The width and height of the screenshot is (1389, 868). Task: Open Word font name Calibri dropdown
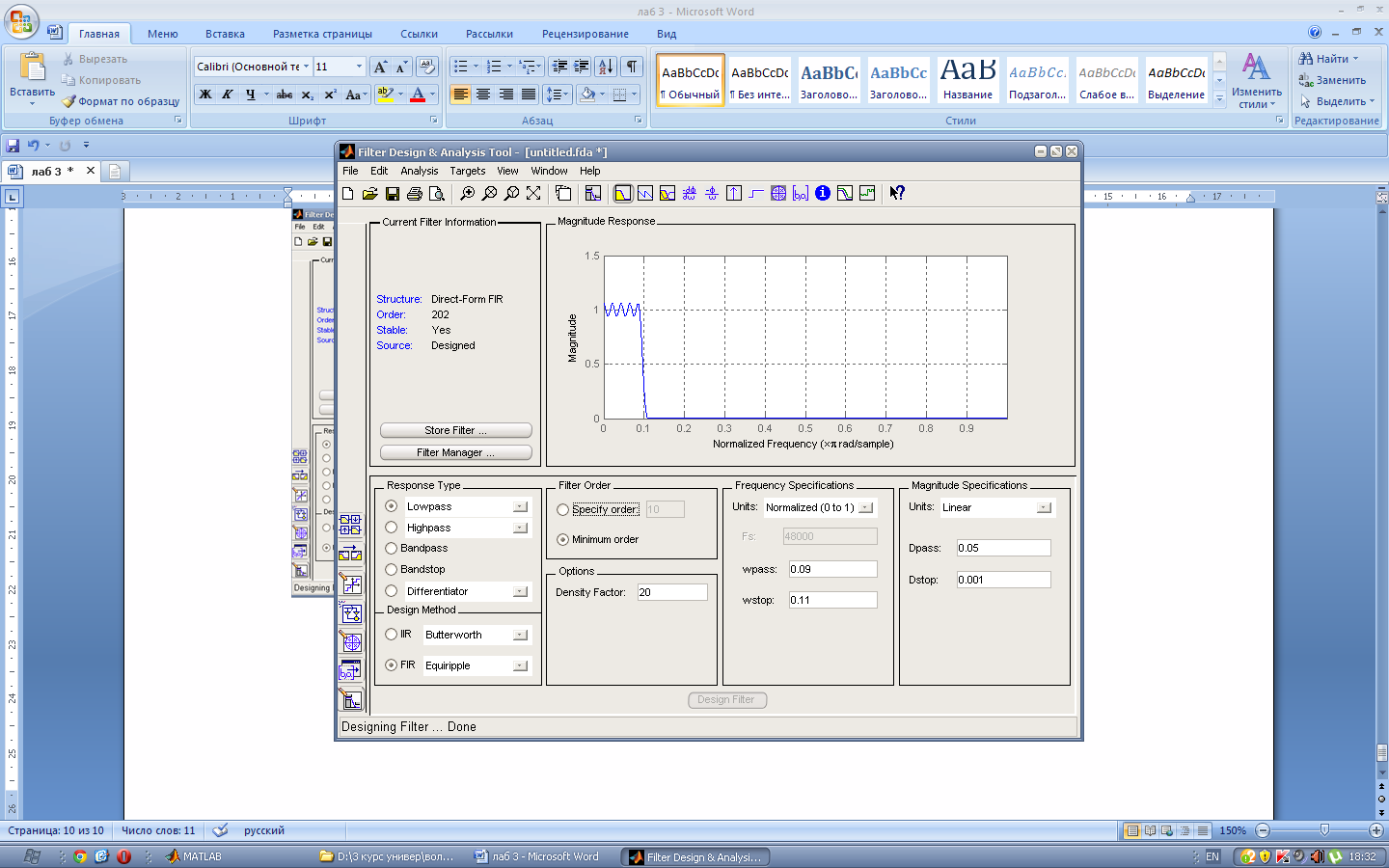point(307,67)
